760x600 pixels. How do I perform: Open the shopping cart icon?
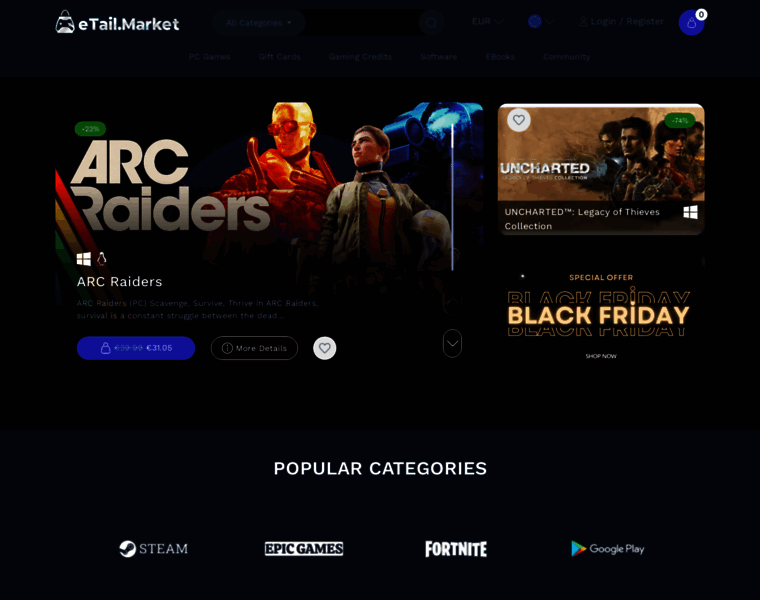pyautogui.click(x=691, y=22)
